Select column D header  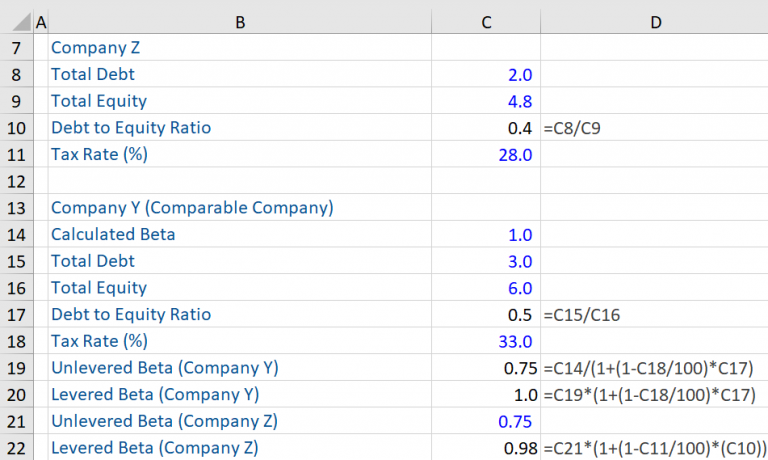click(x=654, y=21)
